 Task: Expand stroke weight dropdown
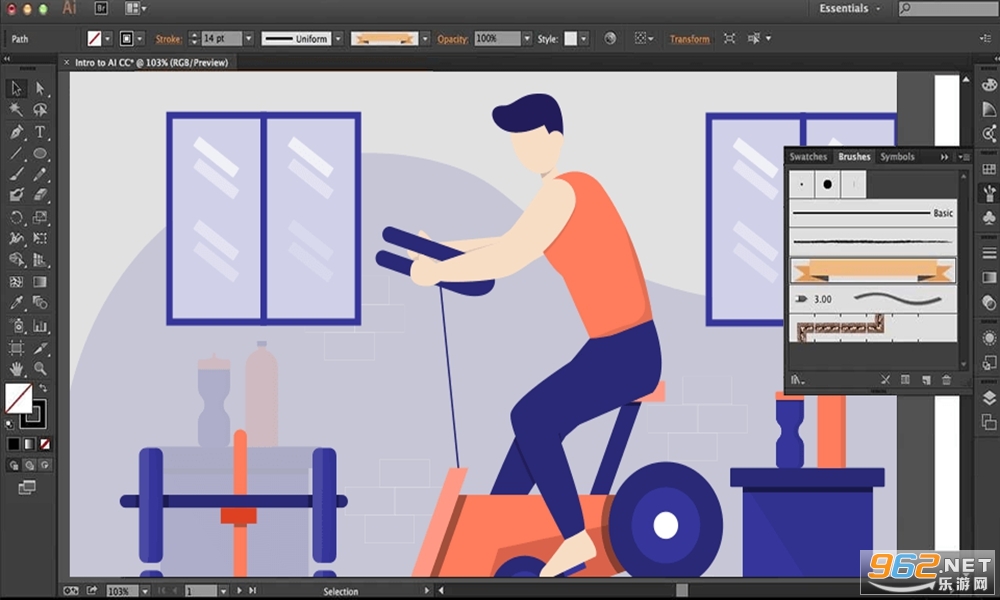(x=249, y=39)
